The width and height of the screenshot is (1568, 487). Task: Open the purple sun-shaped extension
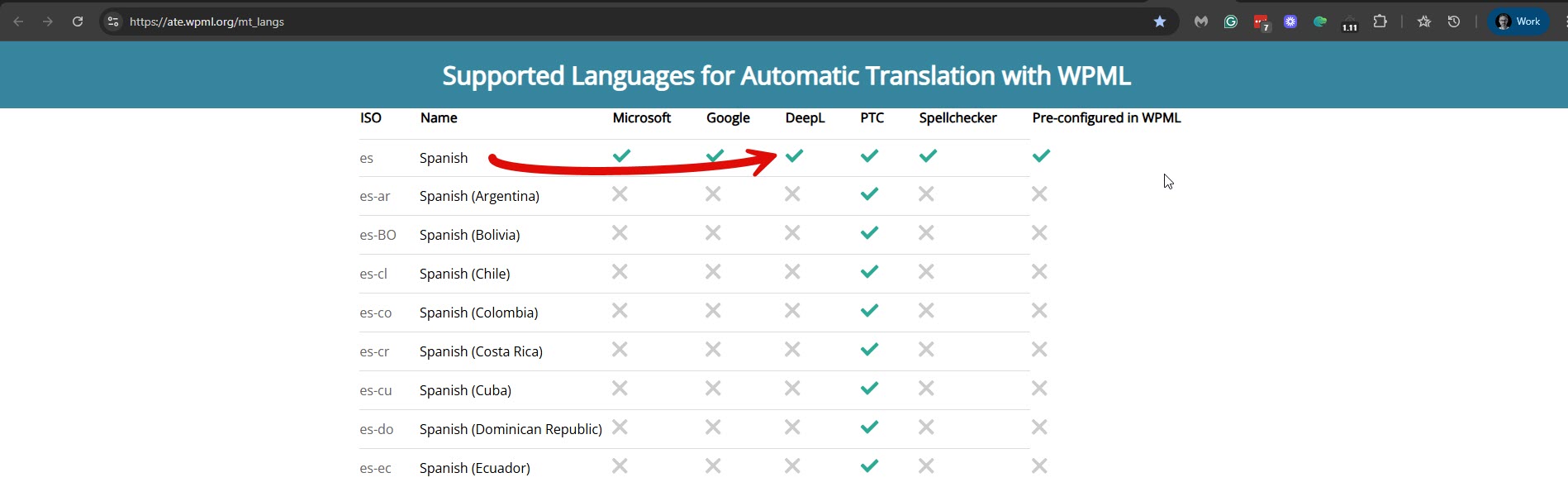1290,21
